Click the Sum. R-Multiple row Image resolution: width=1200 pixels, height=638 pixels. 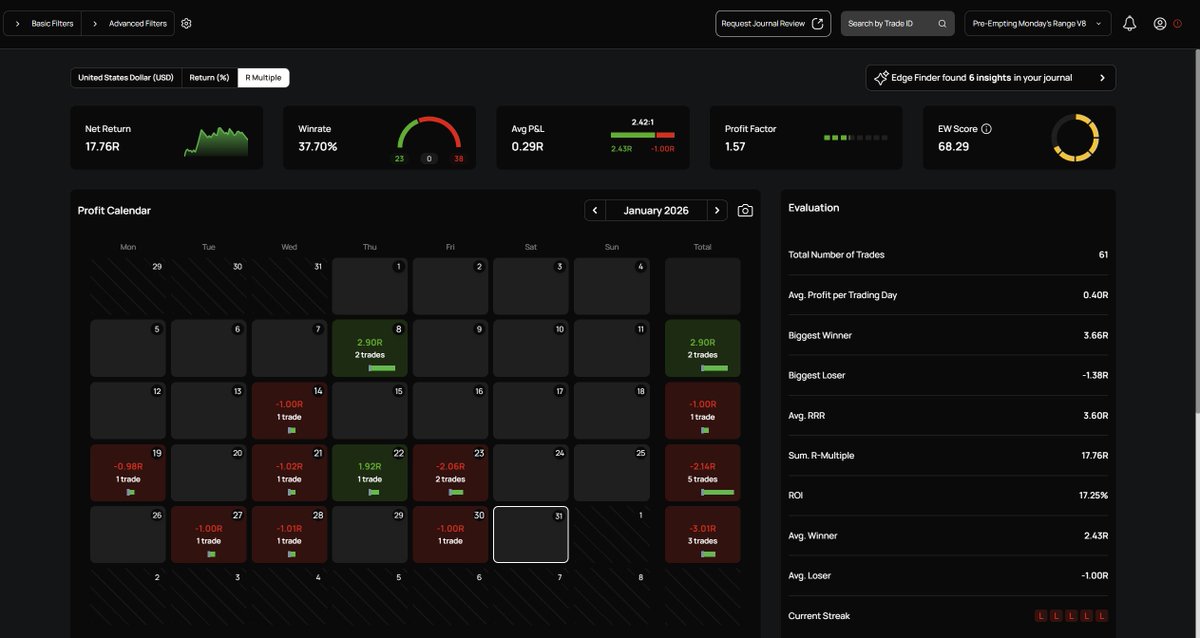coord(948,455)
